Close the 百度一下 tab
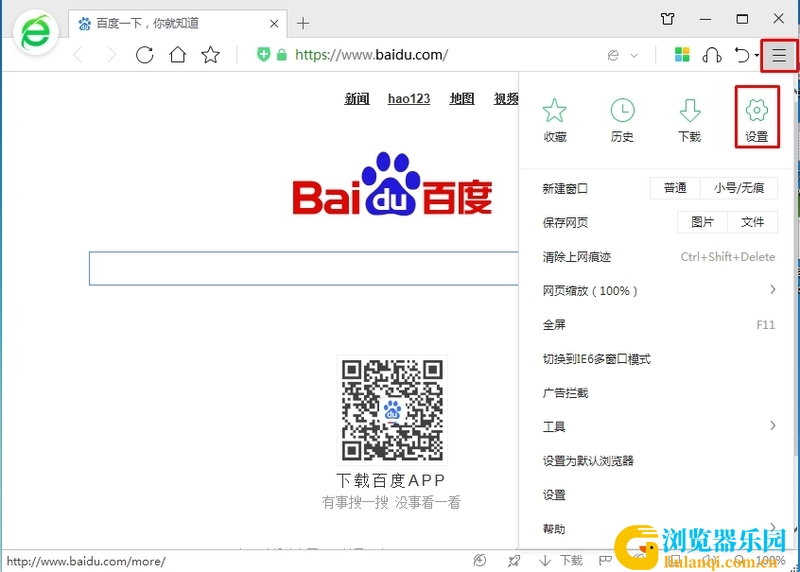Screen dimensions: 800x572 tap(274, 23)
